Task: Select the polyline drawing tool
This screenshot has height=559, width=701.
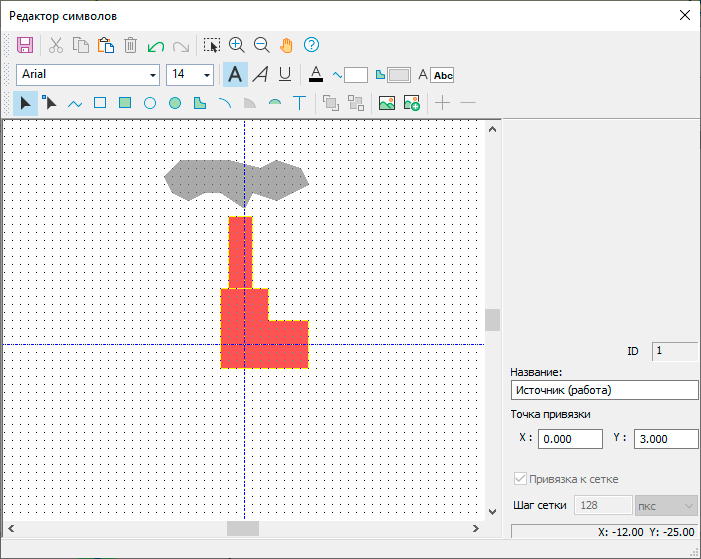Action: point(75,103)
